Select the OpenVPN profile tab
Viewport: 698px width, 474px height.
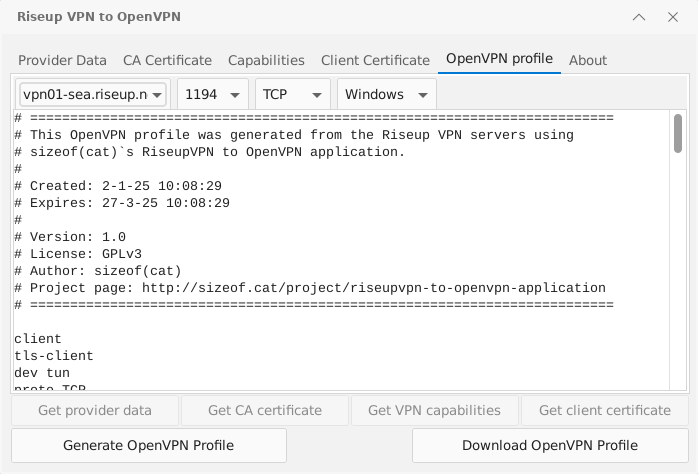499,59
